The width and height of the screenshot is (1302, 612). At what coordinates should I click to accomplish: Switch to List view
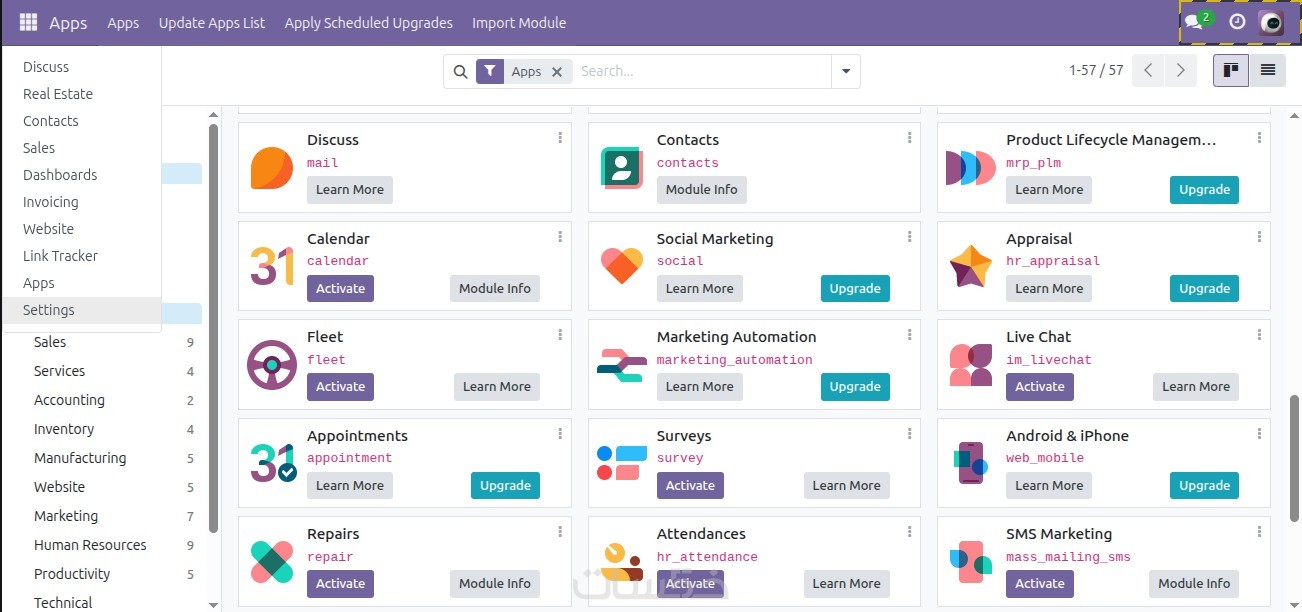point(1267,71)
